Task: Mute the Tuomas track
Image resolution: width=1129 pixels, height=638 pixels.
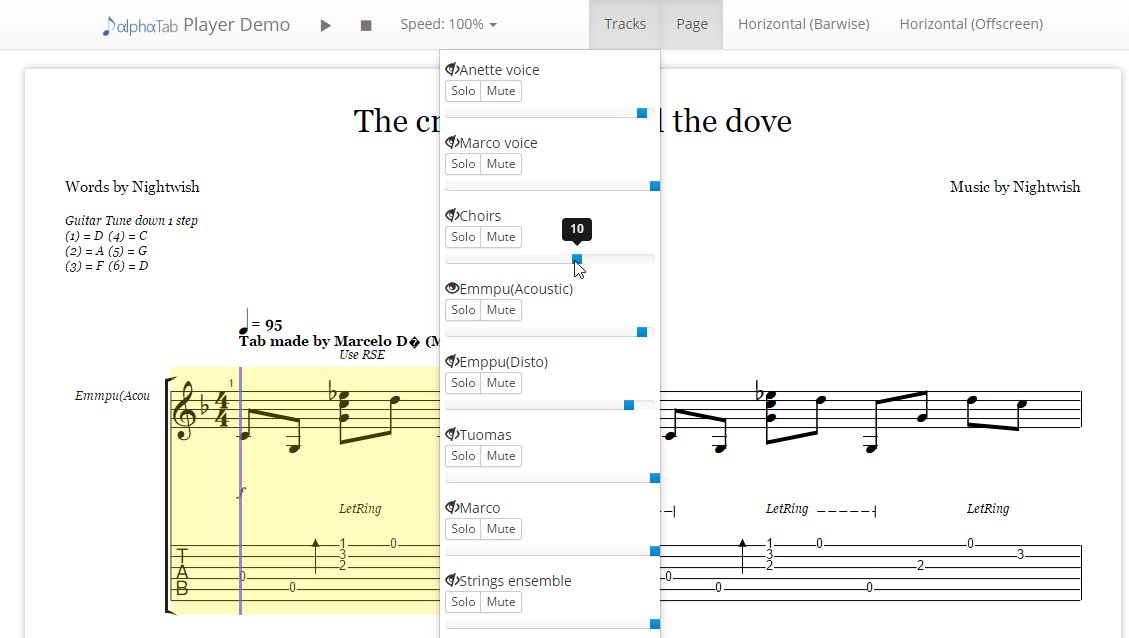Action: tap(501, 456)
